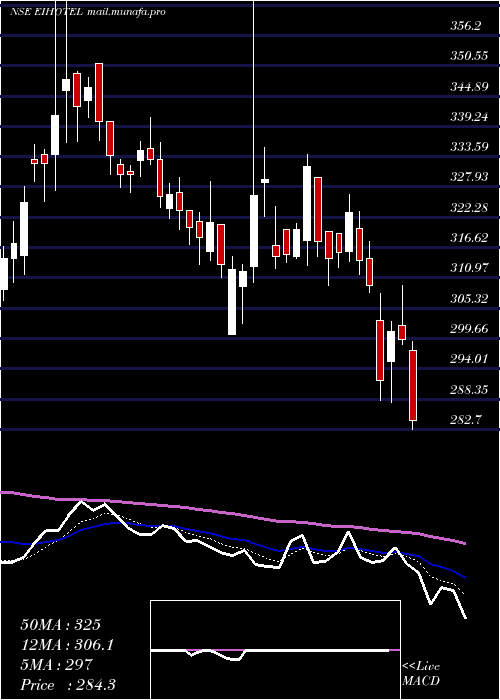Click the 12MA : 306.1 readout

pos(67,645)
